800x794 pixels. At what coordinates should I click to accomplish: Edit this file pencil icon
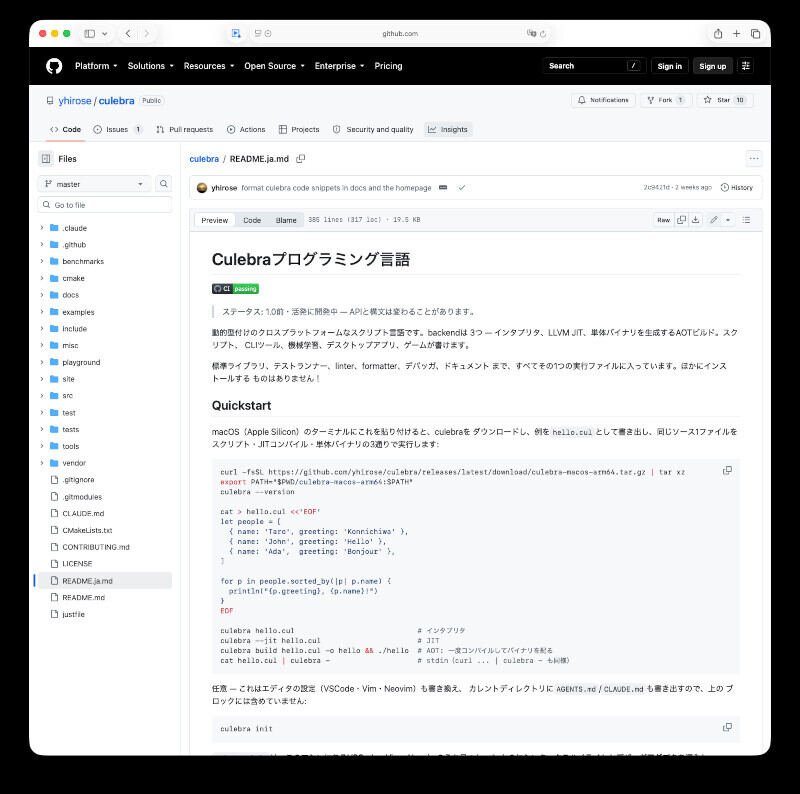point(714,220)
